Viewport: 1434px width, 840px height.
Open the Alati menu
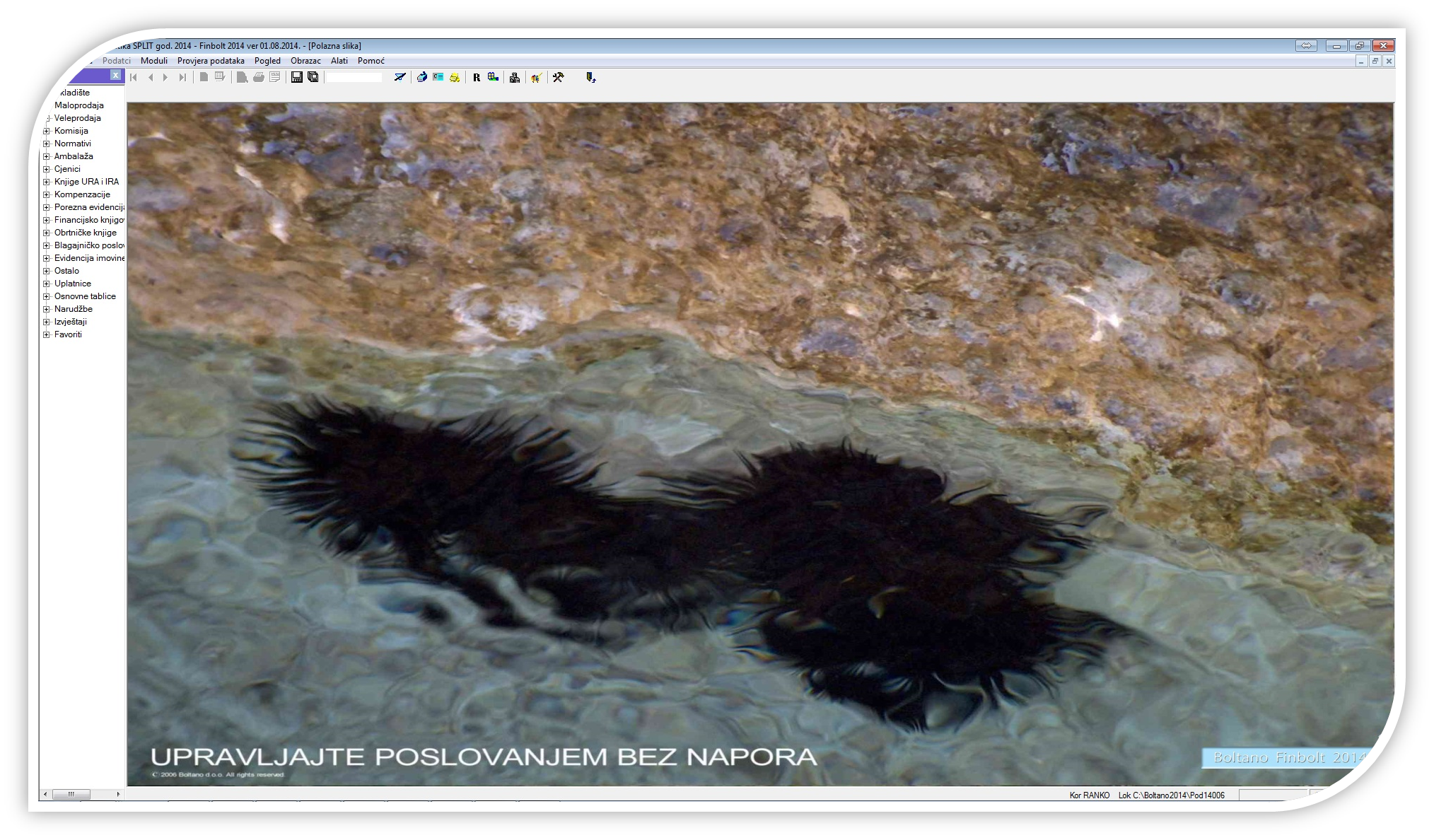tap(339, 61)
